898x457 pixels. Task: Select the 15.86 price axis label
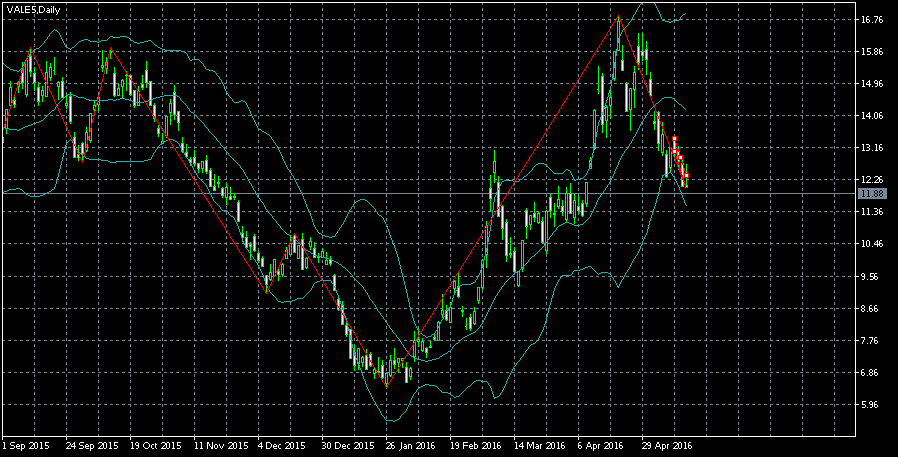pyautogui.click(x=872, y=52)
